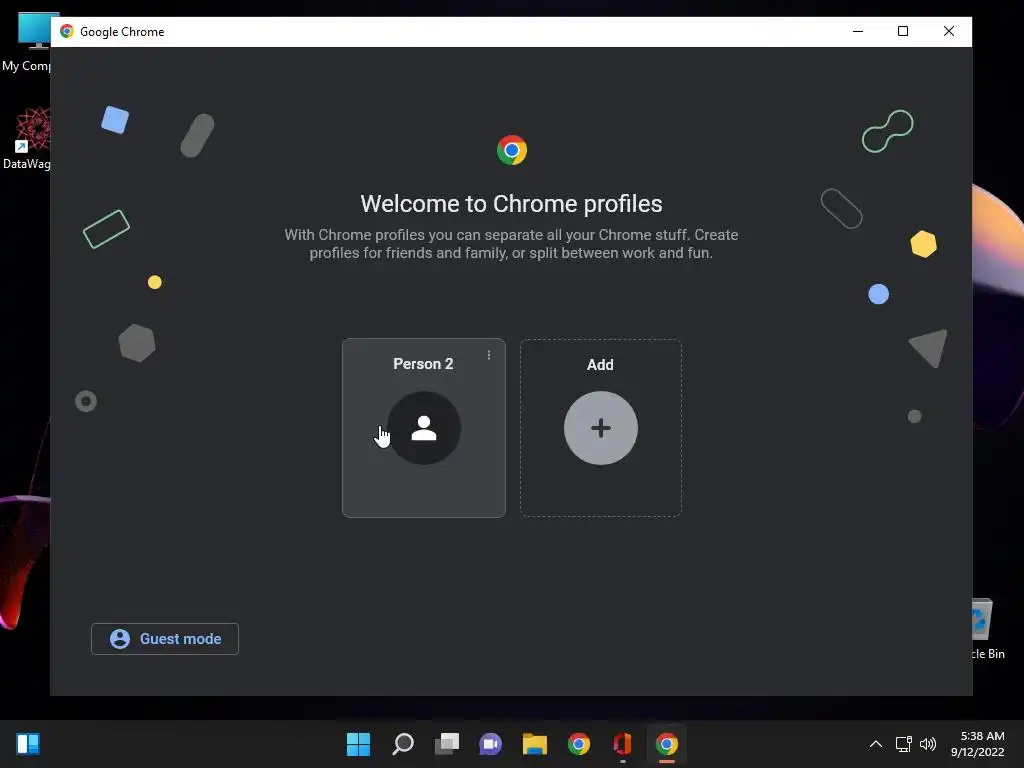This screenshot has width=1024, height=768.
Task: Select the Recycle Bin desktop icon
Action: click(x=988, y=629)
